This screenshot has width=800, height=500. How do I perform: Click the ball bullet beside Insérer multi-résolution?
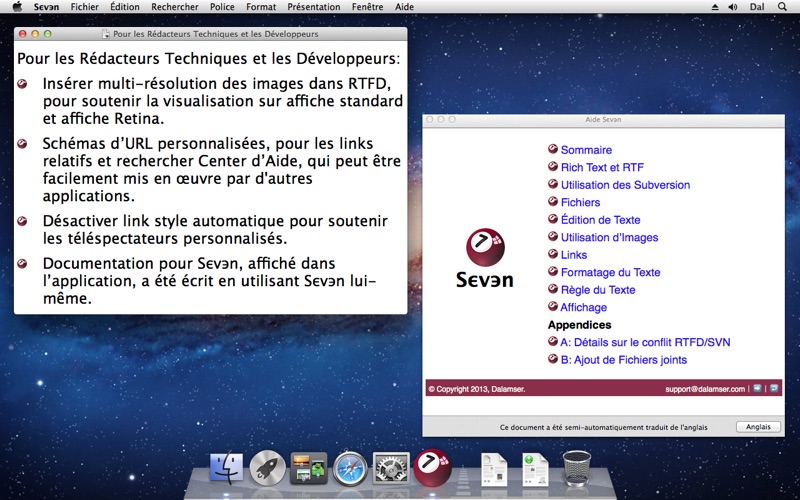point(22,84)
